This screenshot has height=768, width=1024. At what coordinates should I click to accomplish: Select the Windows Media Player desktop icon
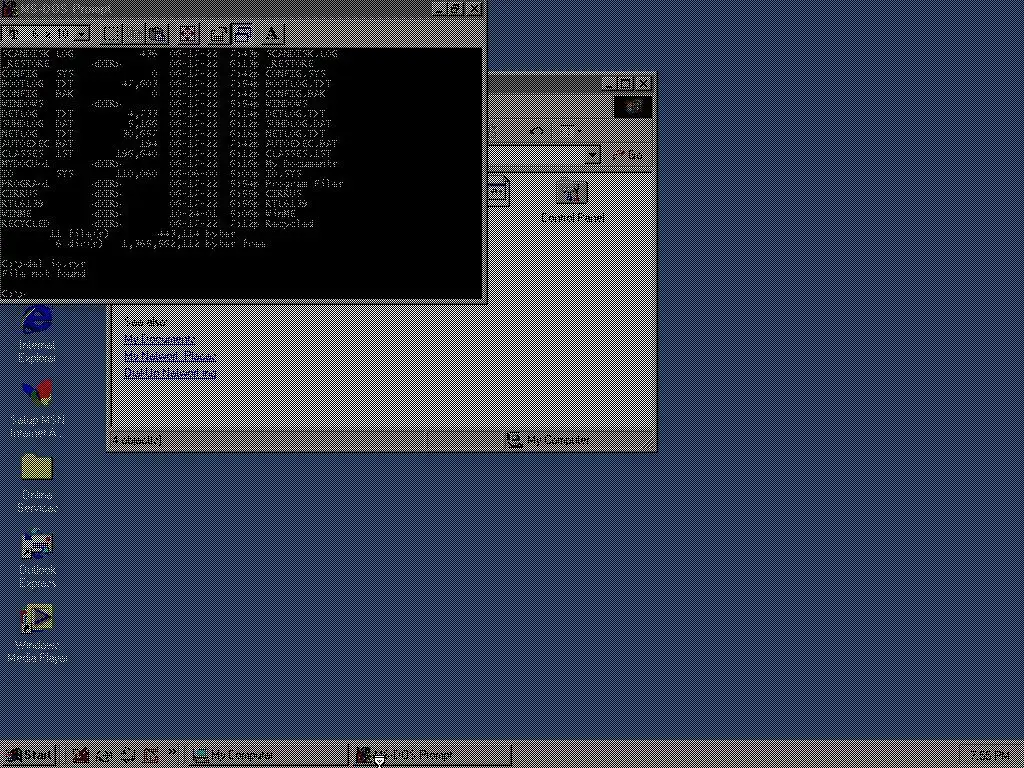(x=37, y=634)
